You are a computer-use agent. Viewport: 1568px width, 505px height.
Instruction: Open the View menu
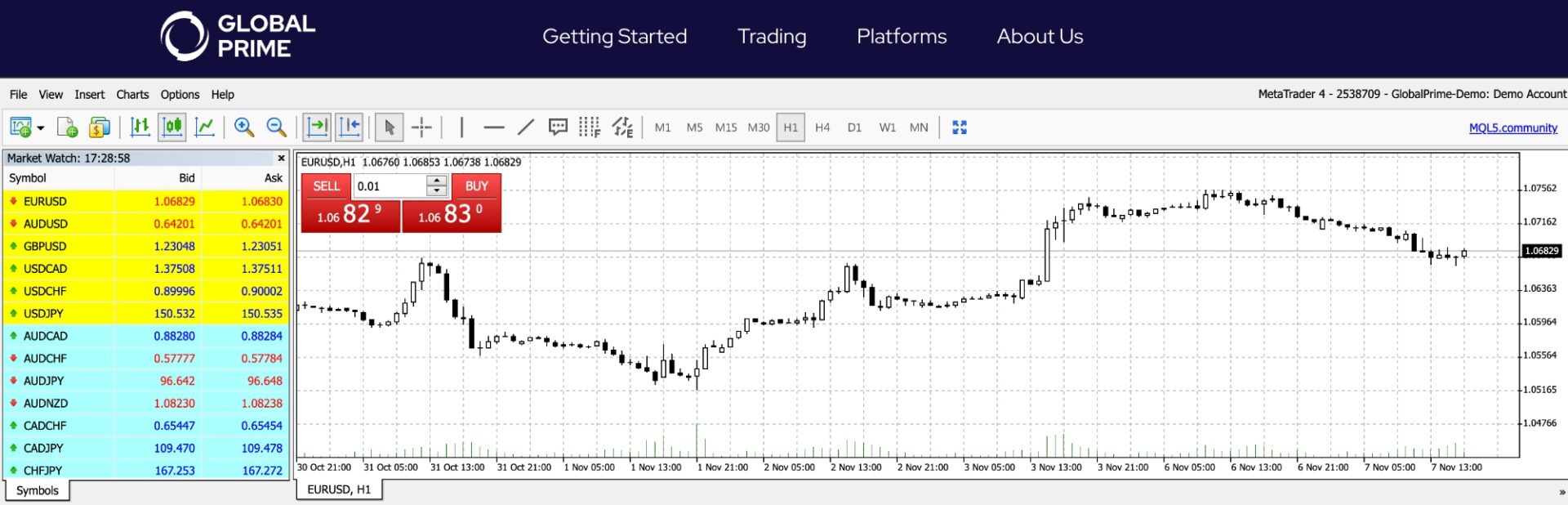tap(51, 95)
